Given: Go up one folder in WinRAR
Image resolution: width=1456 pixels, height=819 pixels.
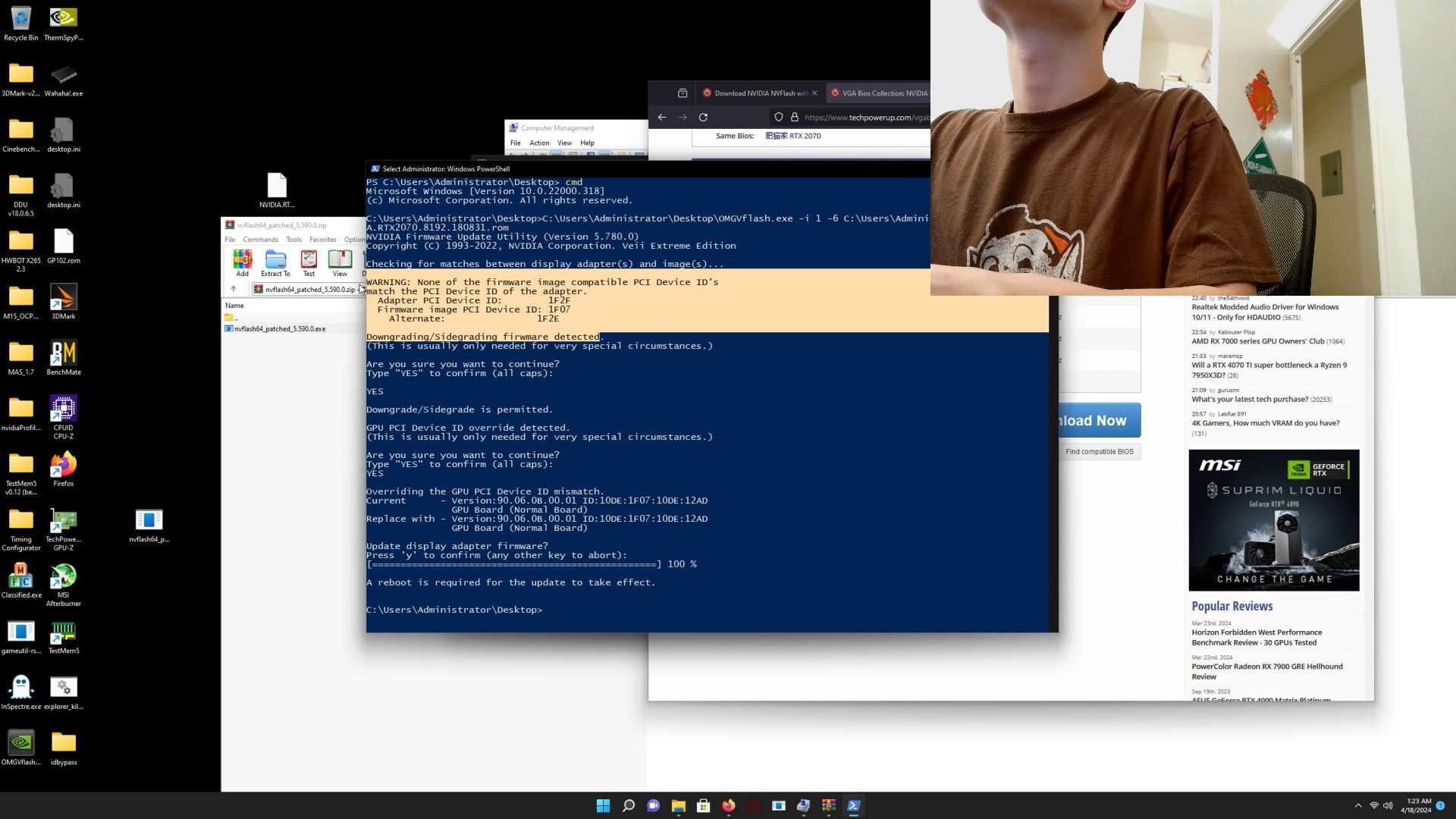Looking at the screenshot, I should pos(234,289).
